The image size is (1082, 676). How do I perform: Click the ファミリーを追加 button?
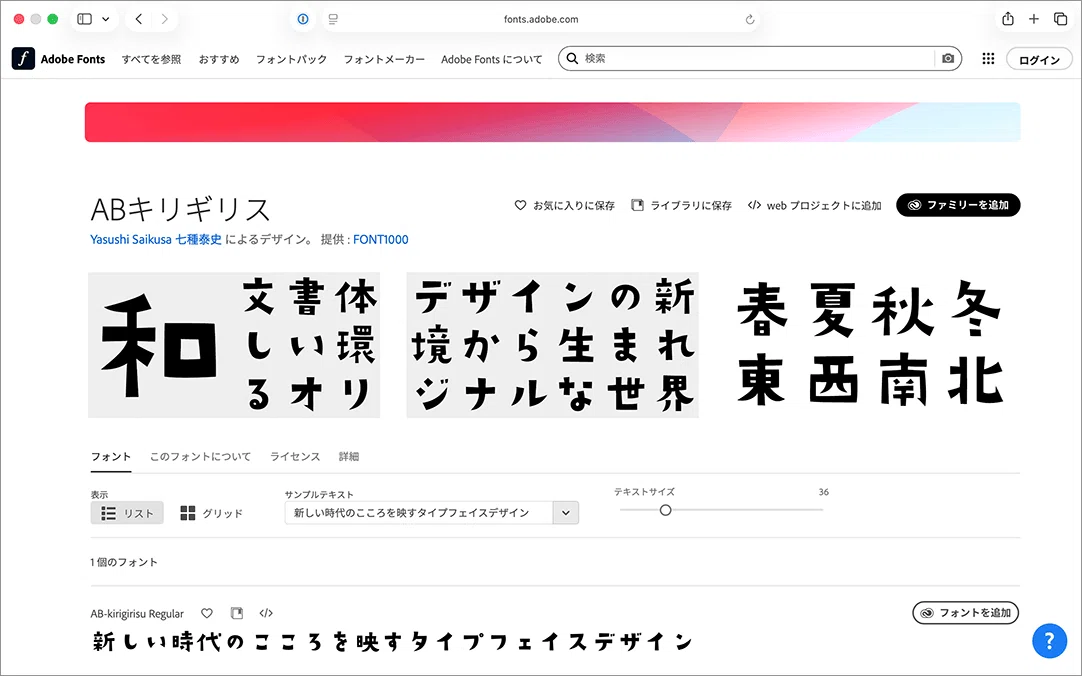tap(958, 205)
